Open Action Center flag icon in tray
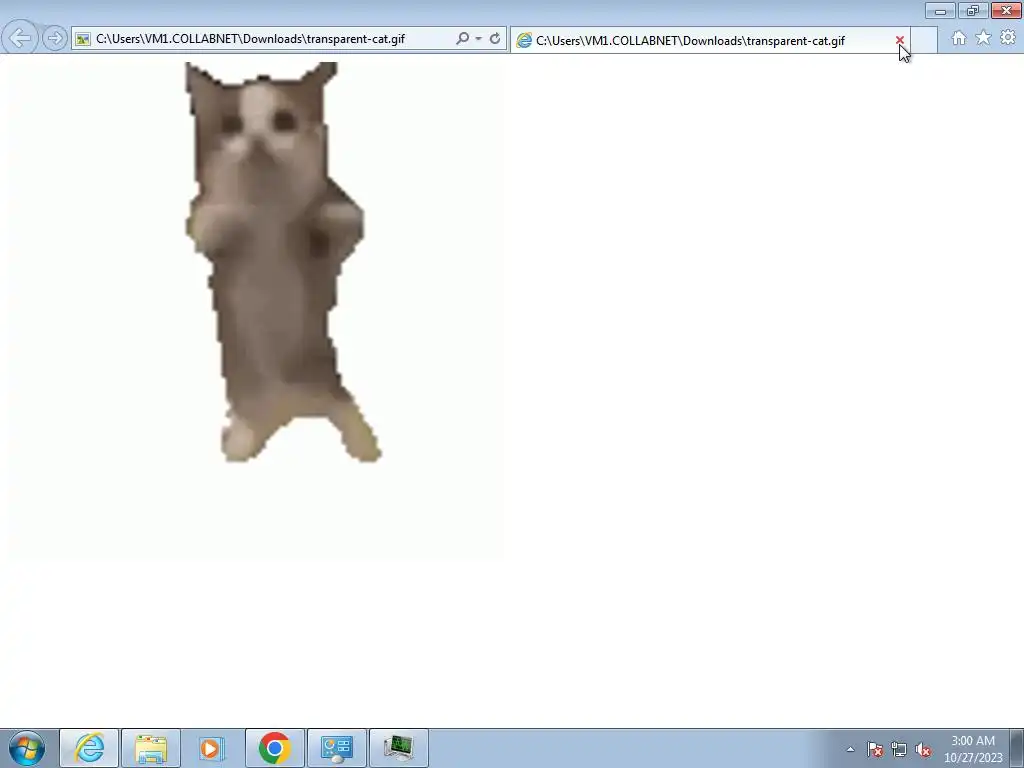The image size is (1024, 768). tap(875, 749)
